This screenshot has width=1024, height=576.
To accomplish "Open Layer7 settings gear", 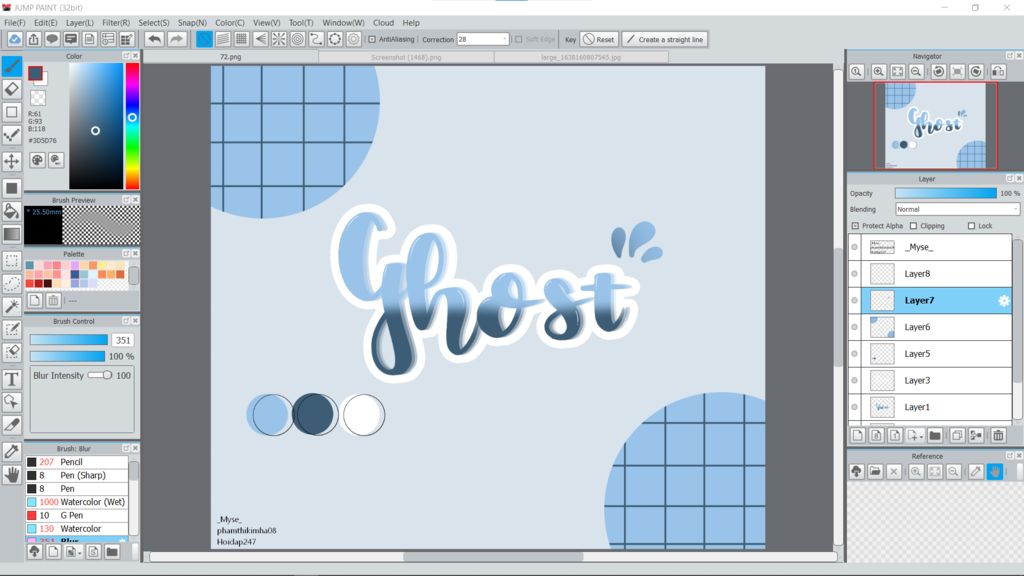I will click(1004, 300).
